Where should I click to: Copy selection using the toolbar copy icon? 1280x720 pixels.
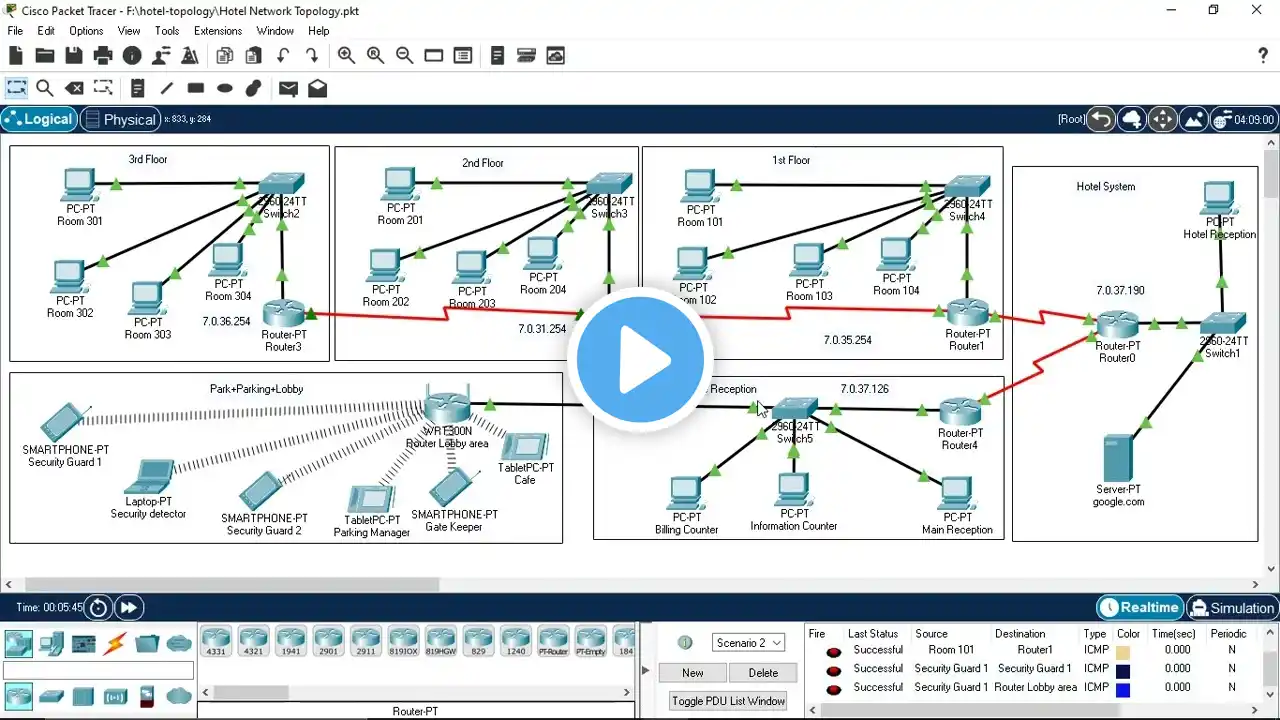click(x=225, y=56)
